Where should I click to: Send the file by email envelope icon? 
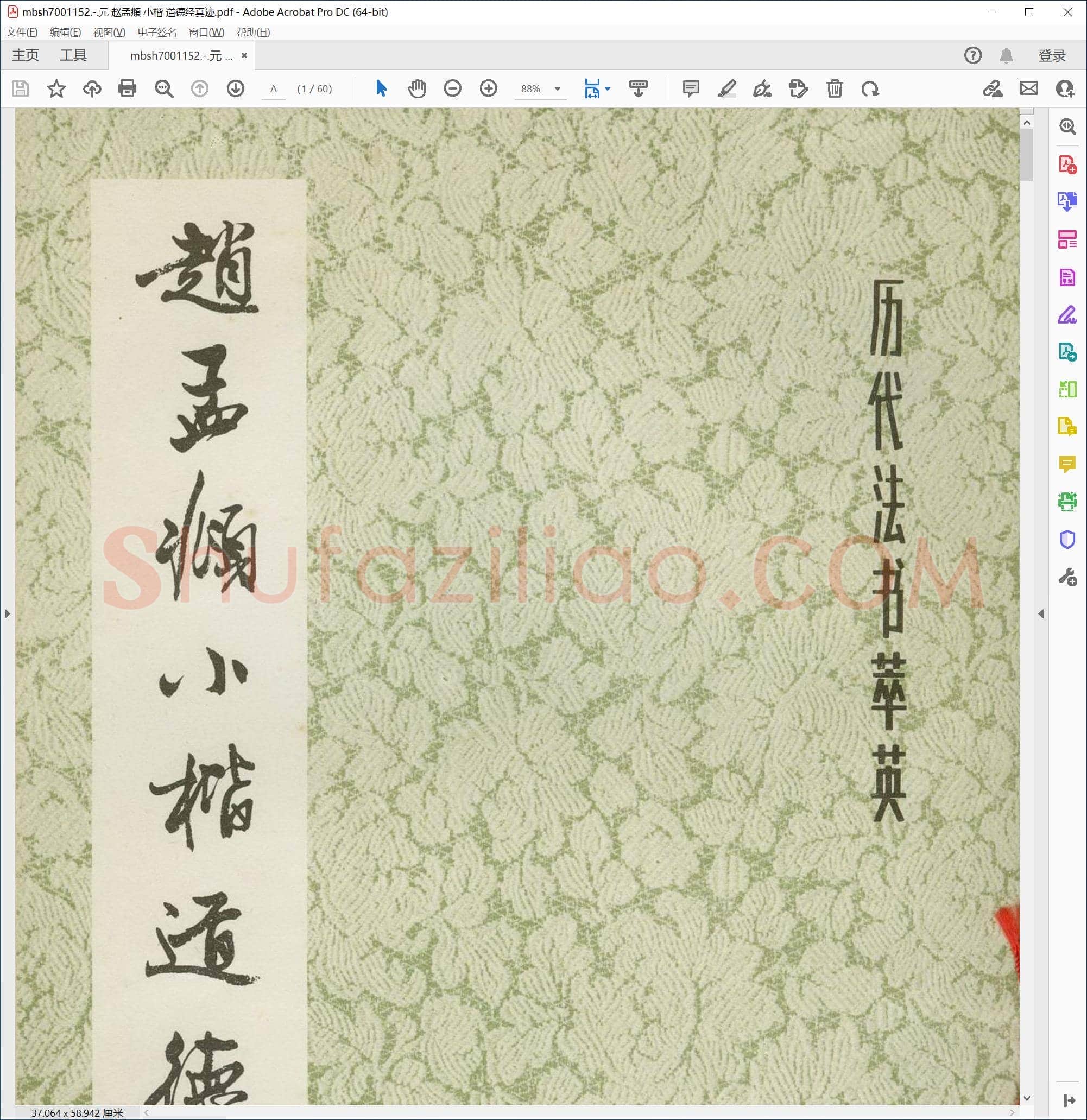(1029, 88)
